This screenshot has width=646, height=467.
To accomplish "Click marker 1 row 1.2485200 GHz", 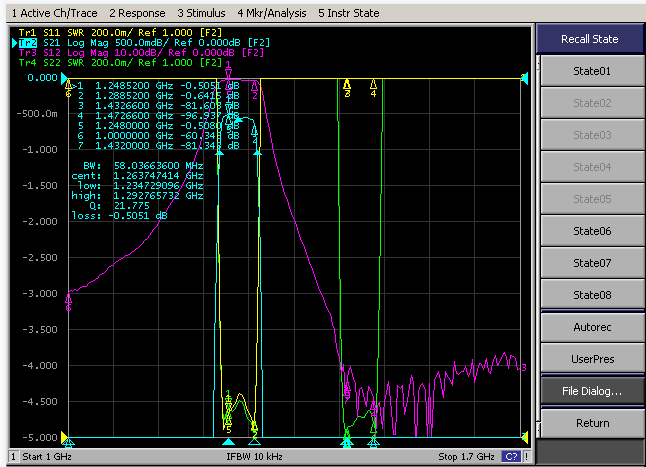I will (157, 86).
